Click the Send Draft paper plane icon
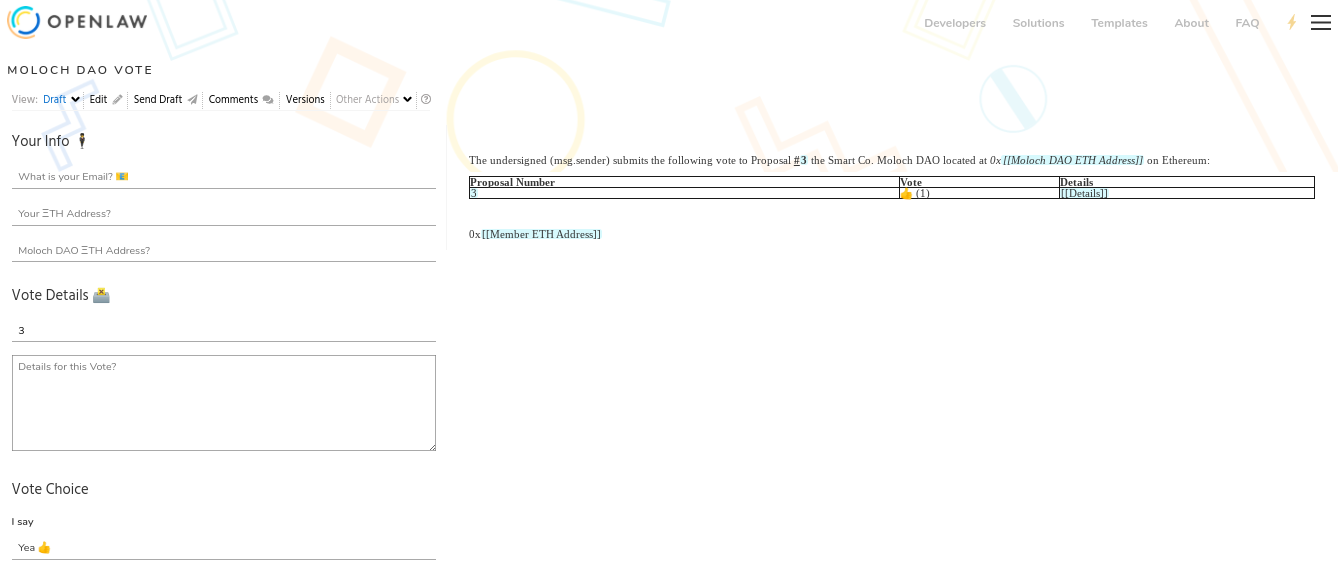The image size is (1338, 572). point(192,100)
